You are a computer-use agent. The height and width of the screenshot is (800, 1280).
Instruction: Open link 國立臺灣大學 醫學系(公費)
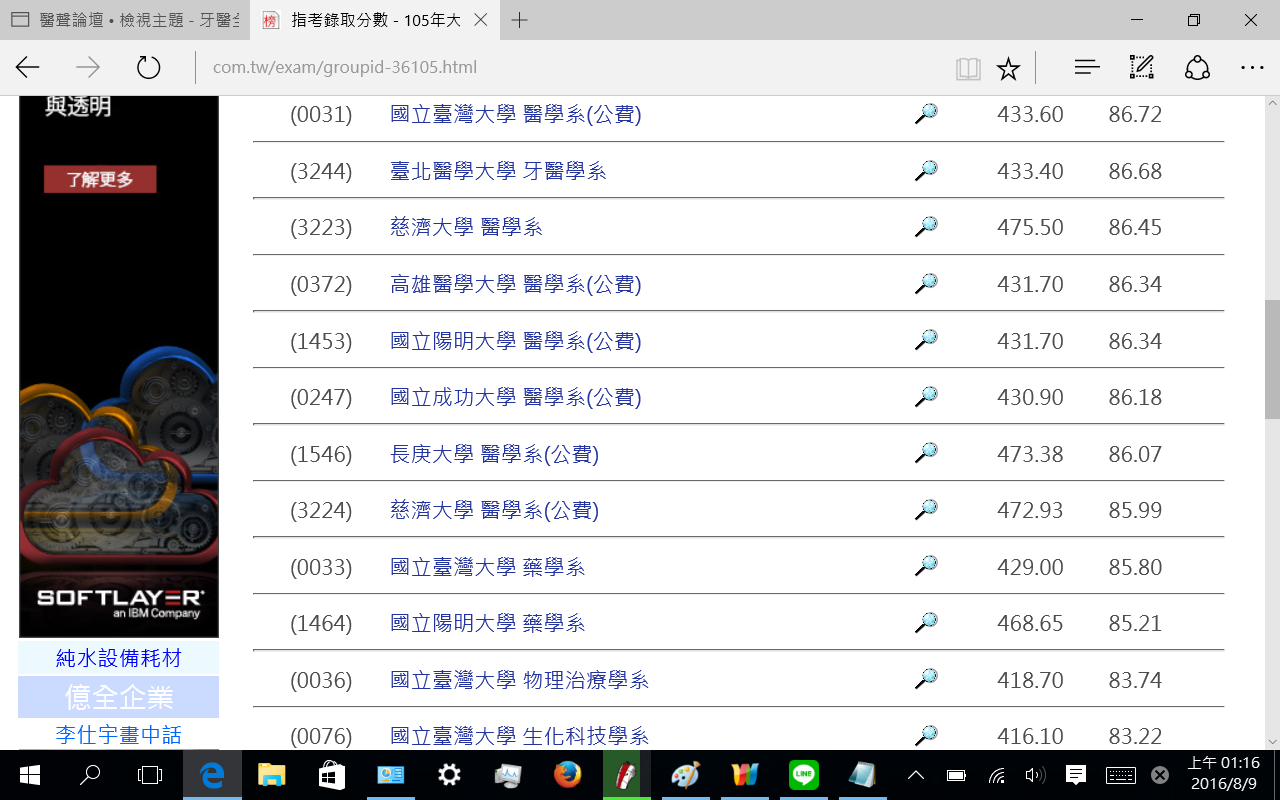click(516, 114)
